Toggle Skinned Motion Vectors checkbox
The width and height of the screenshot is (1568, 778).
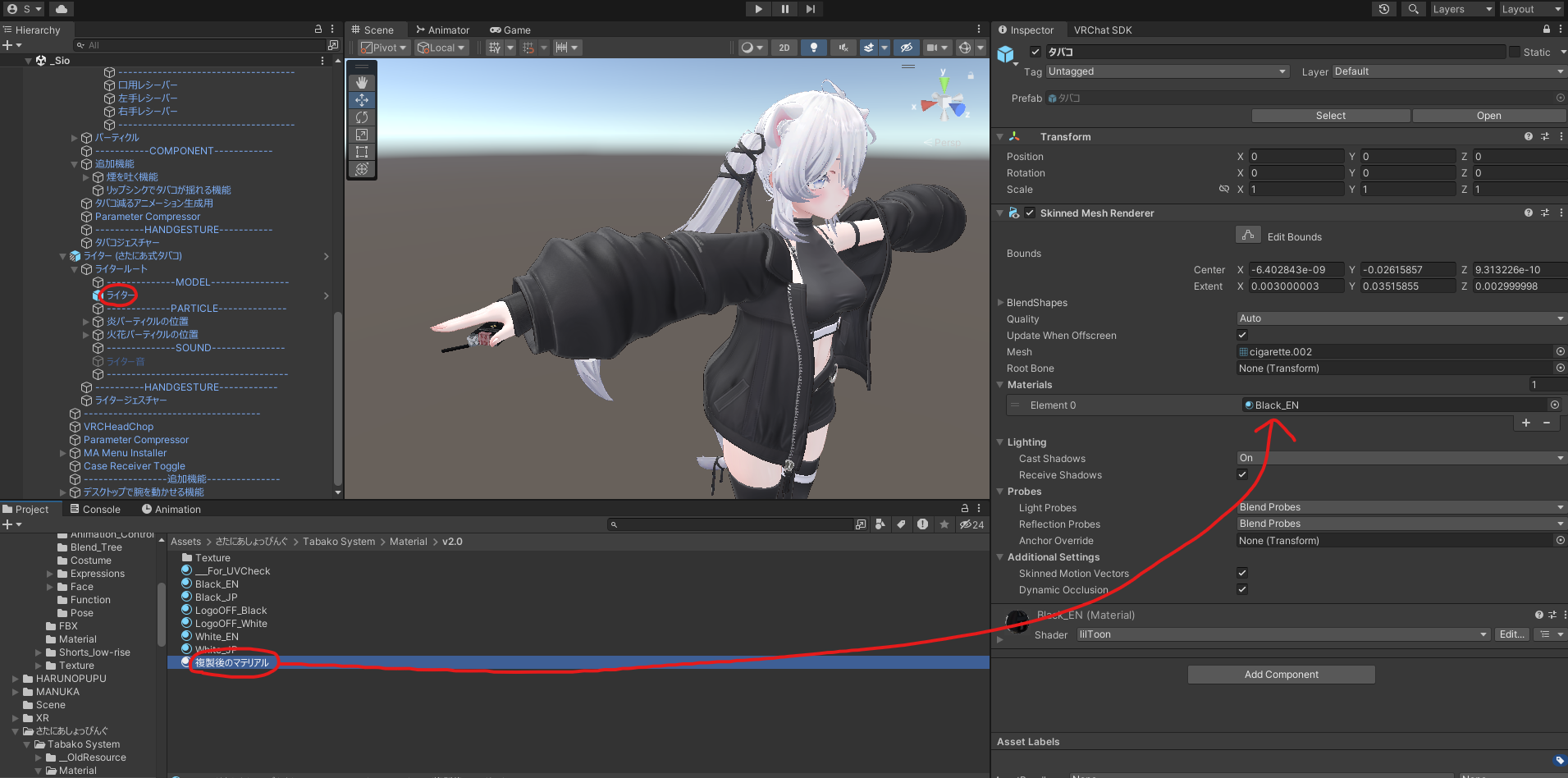tap(1242, 573)
